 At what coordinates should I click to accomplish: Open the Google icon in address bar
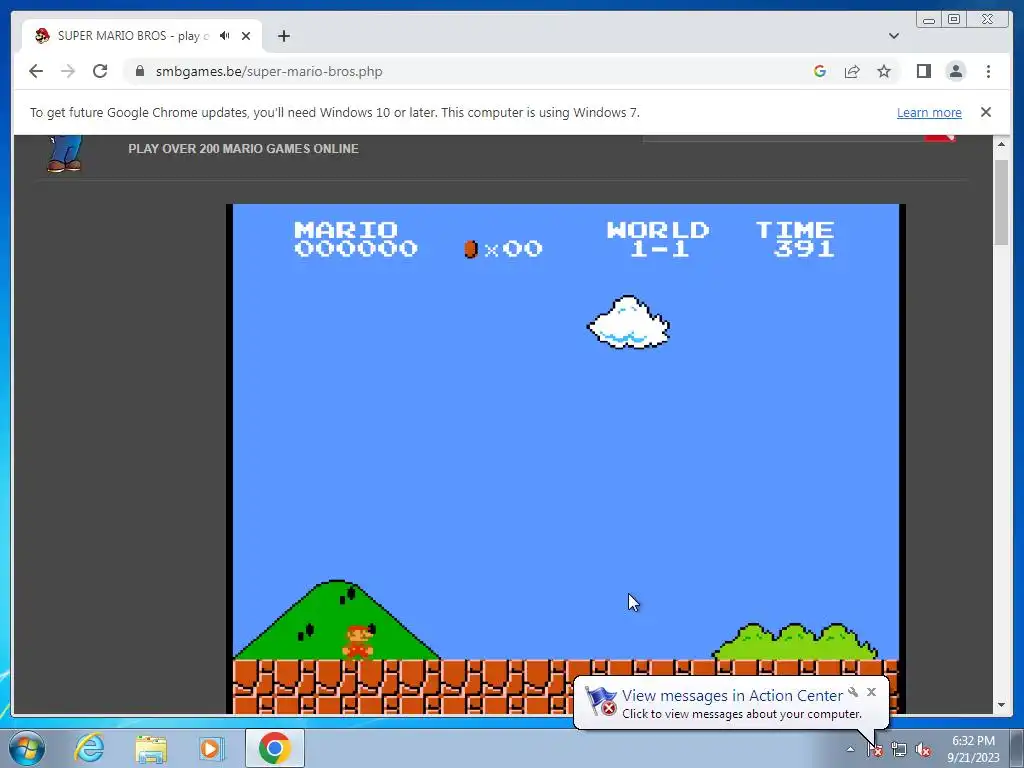coord(820,71)
